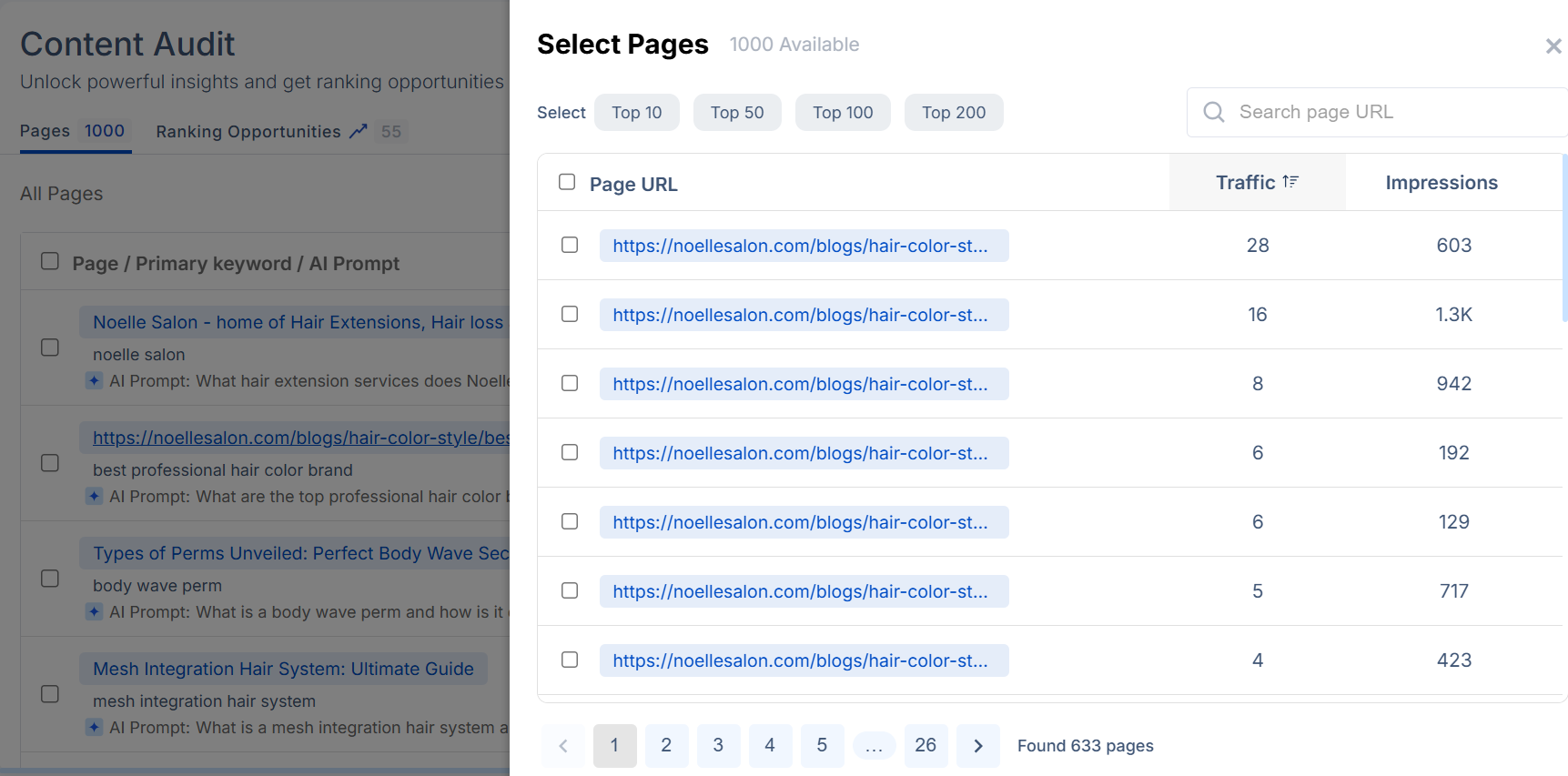Switch to the Pages 1000 tab
Image resolution: width=1568 pixels, height=776 pixels.
tap(76, 131)
